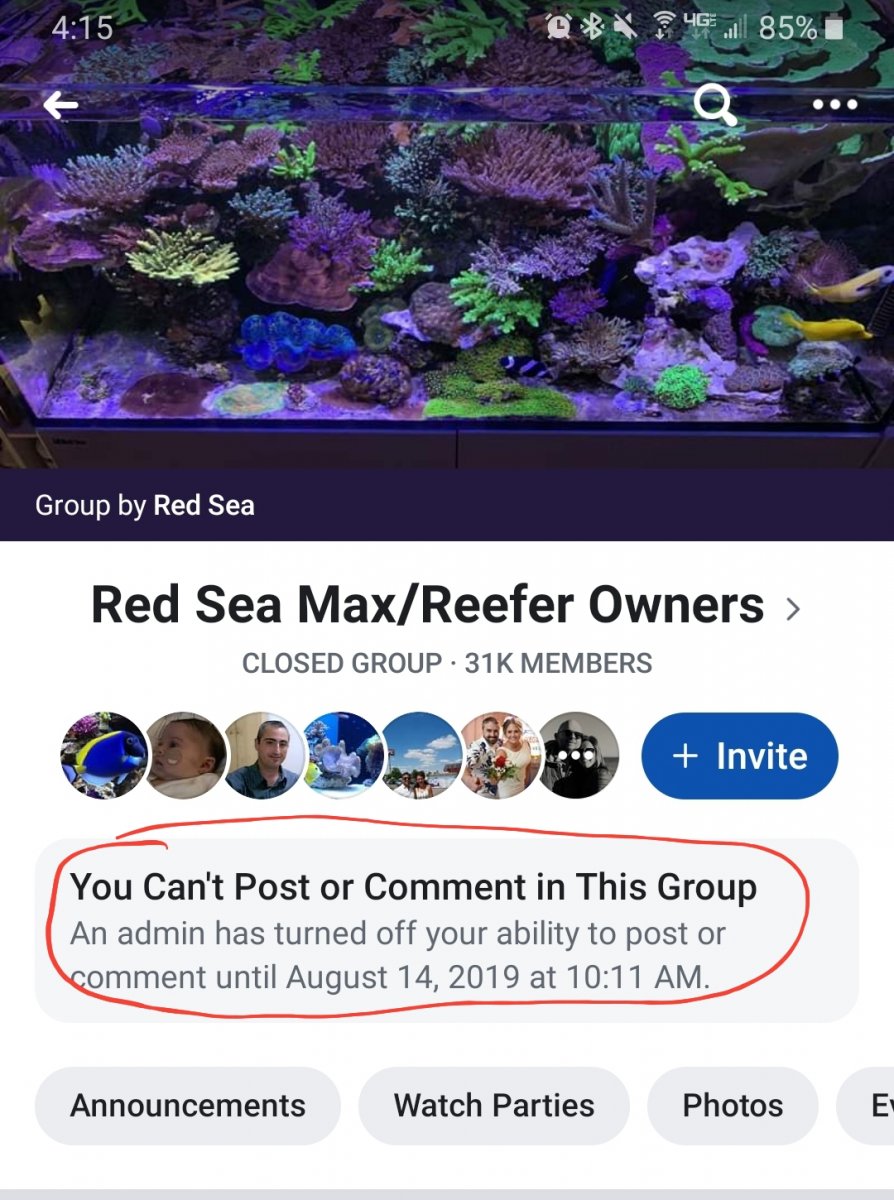Image resolution: width=894 pixels, height=1200 pixels.
Task: Tap the alarm icon in status bar
Action: pos(560,27)
